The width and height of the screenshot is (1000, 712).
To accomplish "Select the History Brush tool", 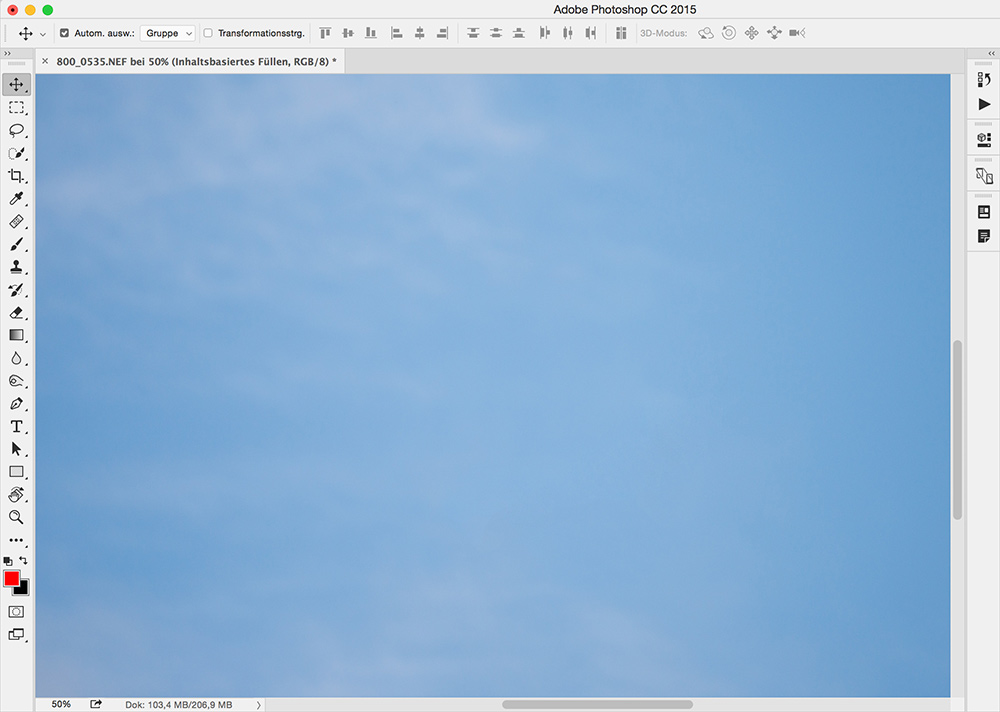I will (16, 290).
